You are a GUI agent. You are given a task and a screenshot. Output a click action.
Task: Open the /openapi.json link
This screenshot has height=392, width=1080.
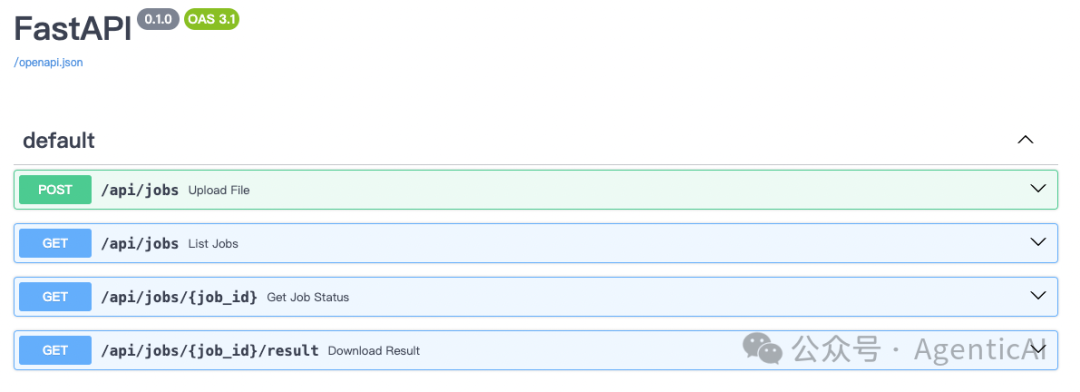click(x=48, y=62)
